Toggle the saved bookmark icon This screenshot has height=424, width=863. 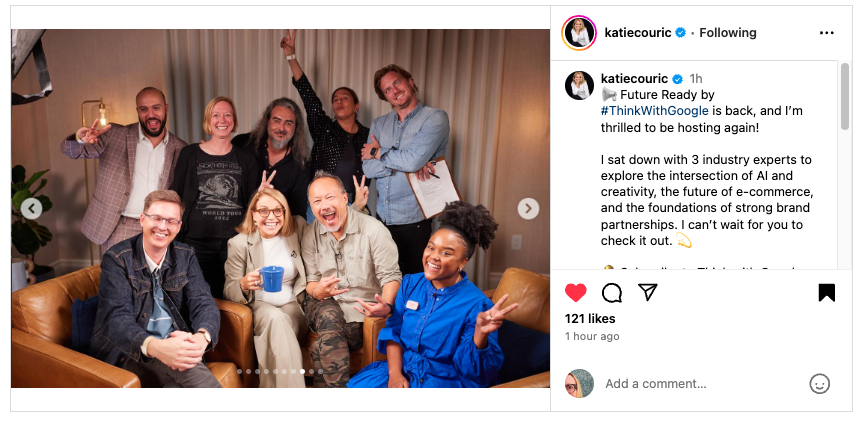[x=826, y=293]
